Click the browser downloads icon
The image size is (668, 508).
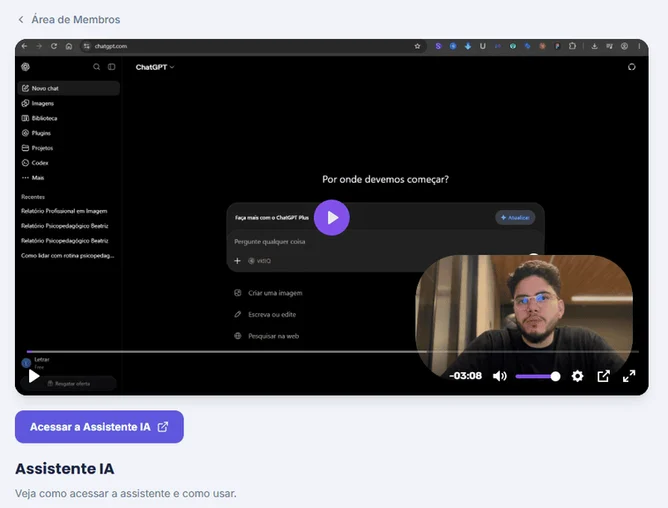pos(594,46)
